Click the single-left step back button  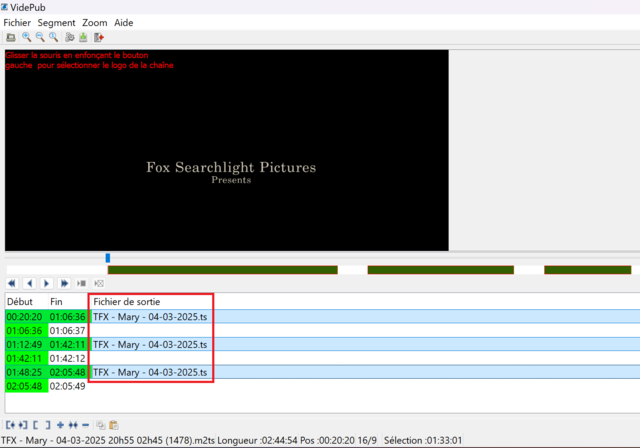29,283
